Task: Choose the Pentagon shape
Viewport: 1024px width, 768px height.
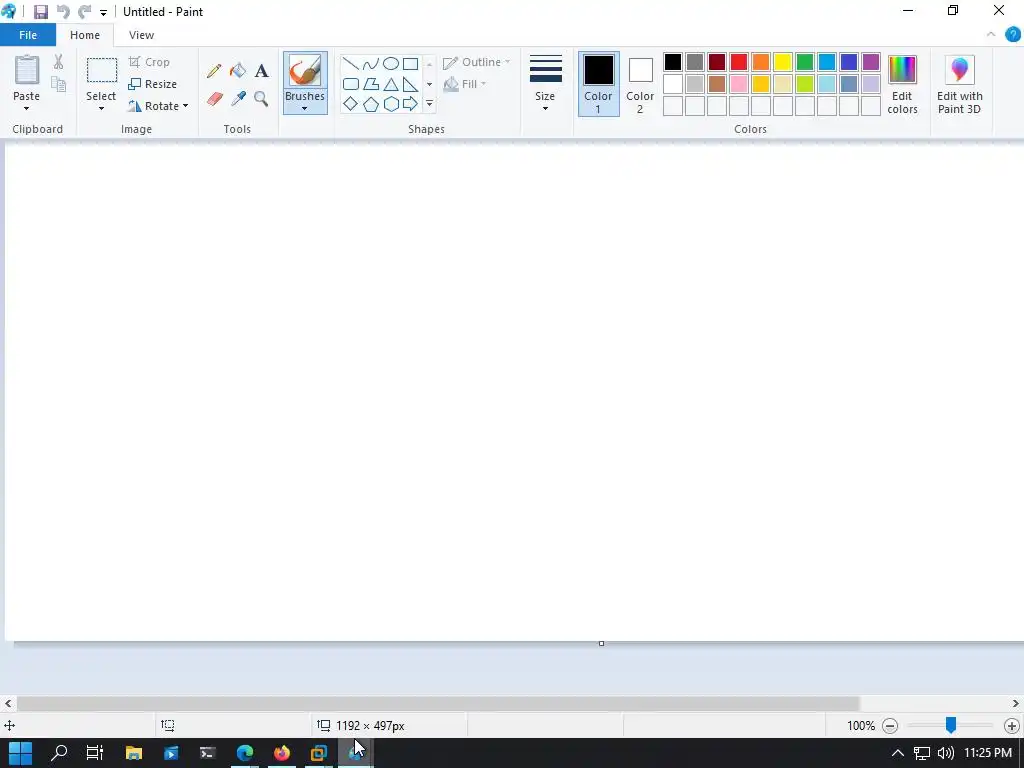Action: tap(371, 104)
